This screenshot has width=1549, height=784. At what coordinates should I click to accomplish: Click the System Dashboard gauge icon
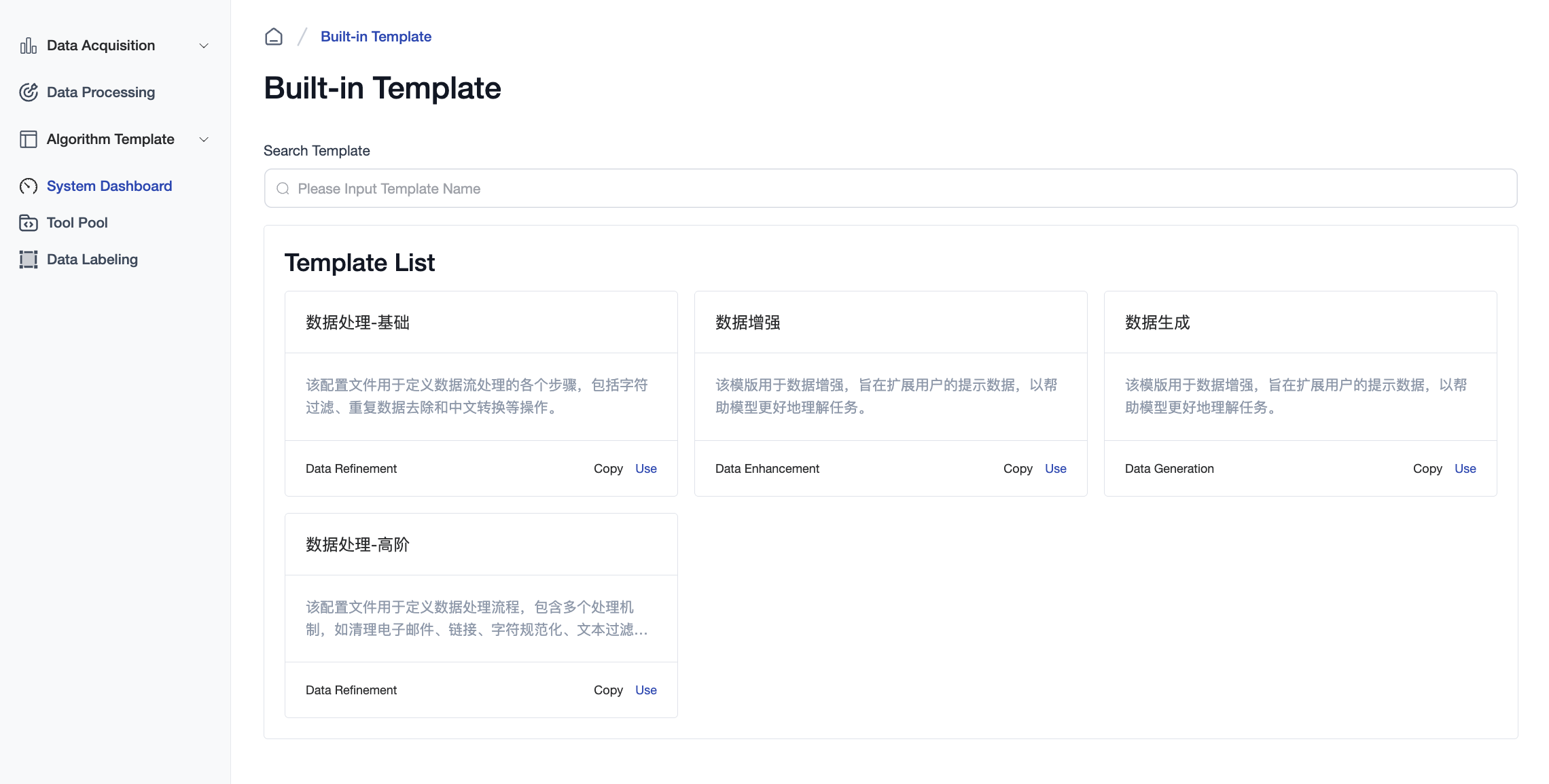[28, 186]
